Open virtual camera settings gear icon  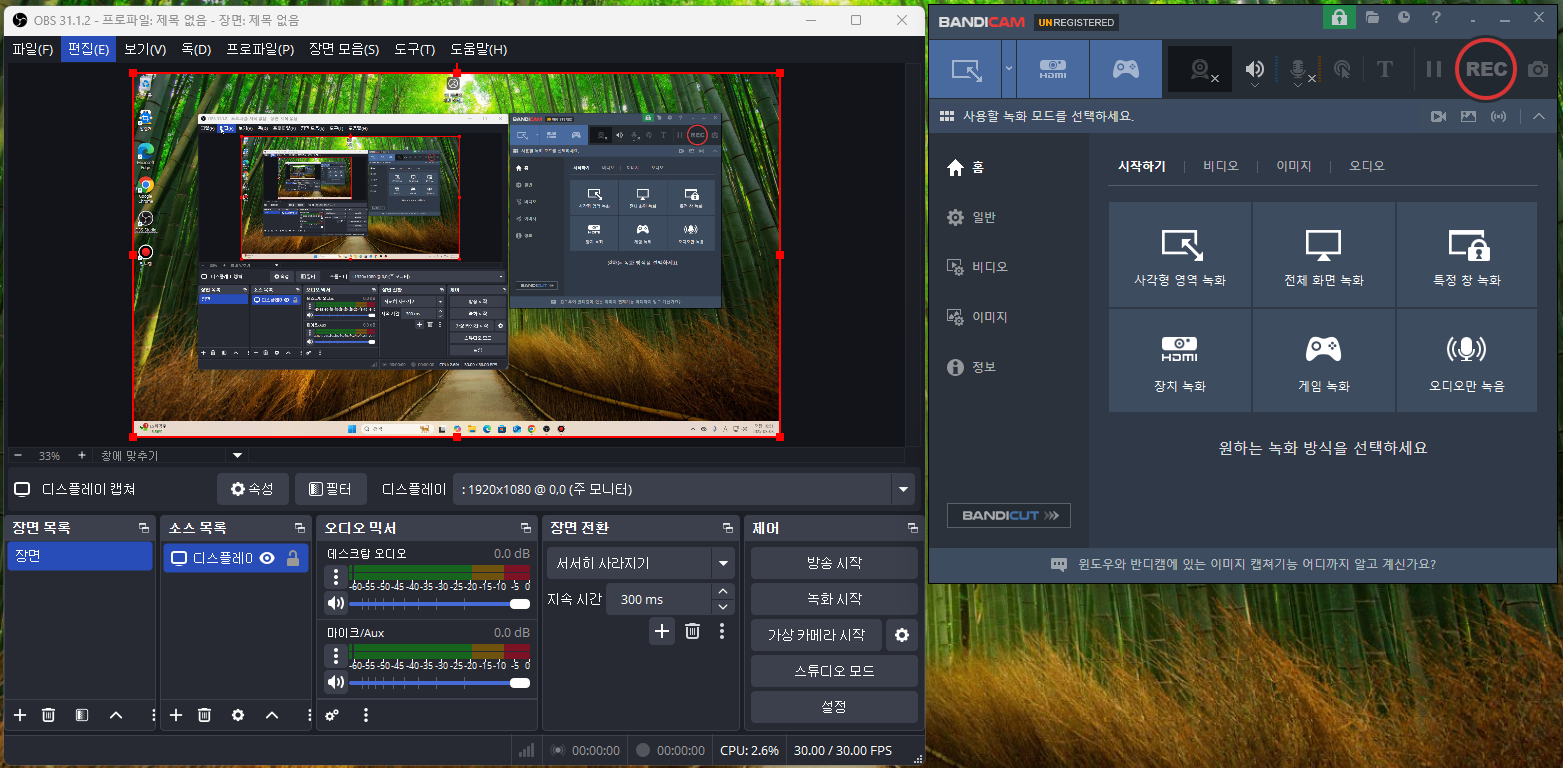[x=902, y=635]
